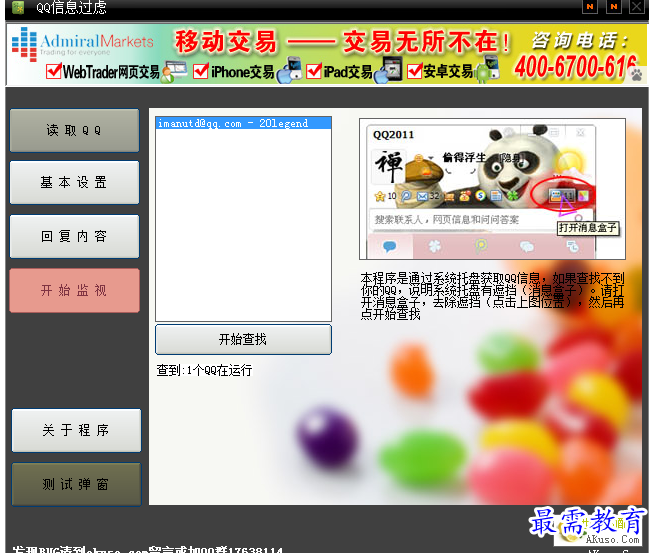Click the phone number 400-6700-616
Screen dimensions: 653x553
pos(575,67)
